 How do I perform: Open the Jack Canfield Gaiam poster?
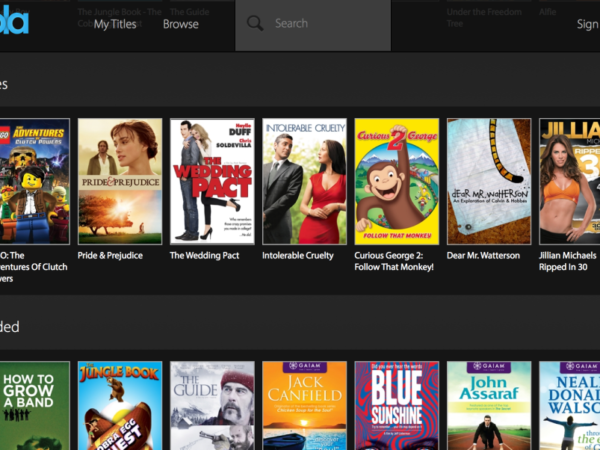point(304,406)
